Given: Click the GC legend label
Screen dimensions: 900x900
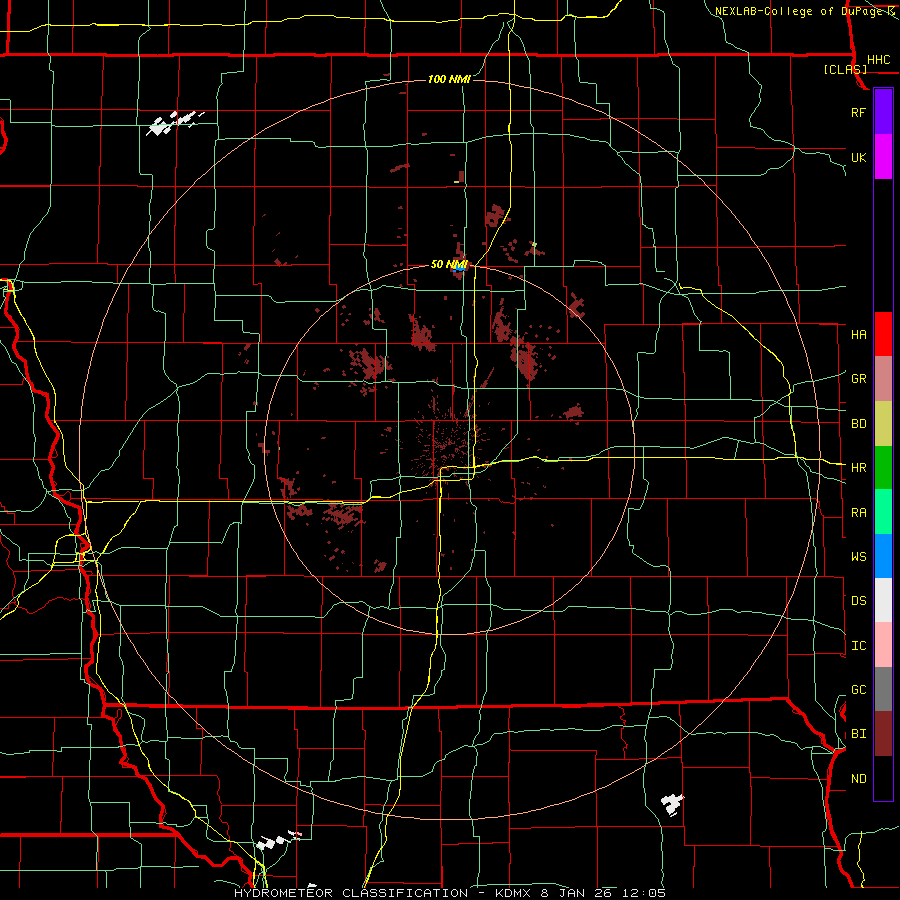Looking at the screenshot, I should (x=858, y=690).
